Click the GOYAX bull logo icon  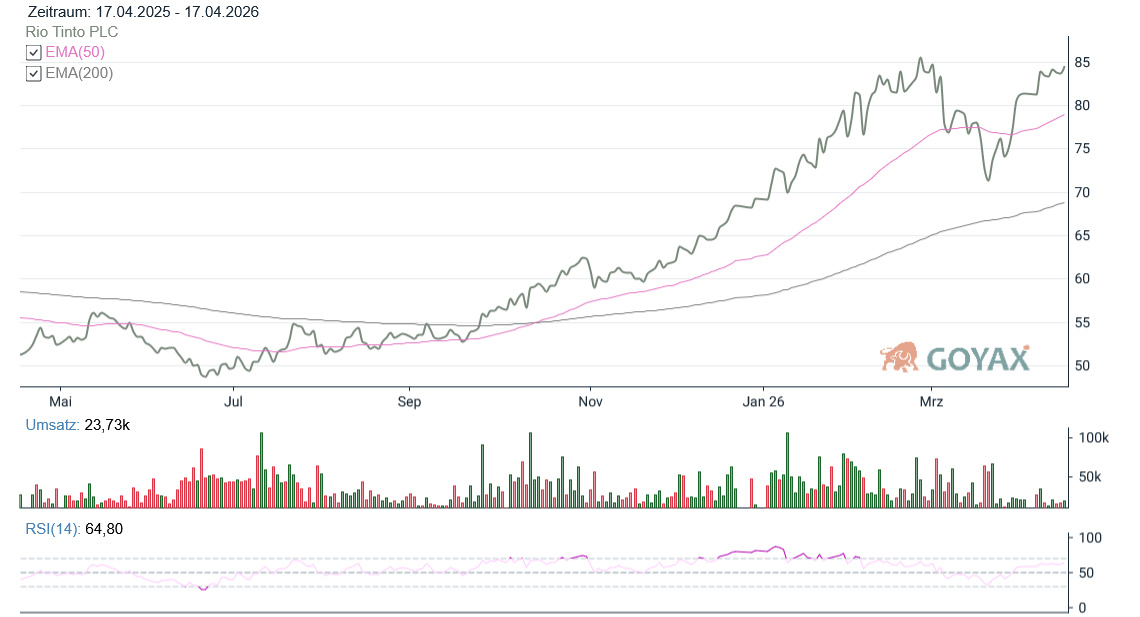(900, 357)
